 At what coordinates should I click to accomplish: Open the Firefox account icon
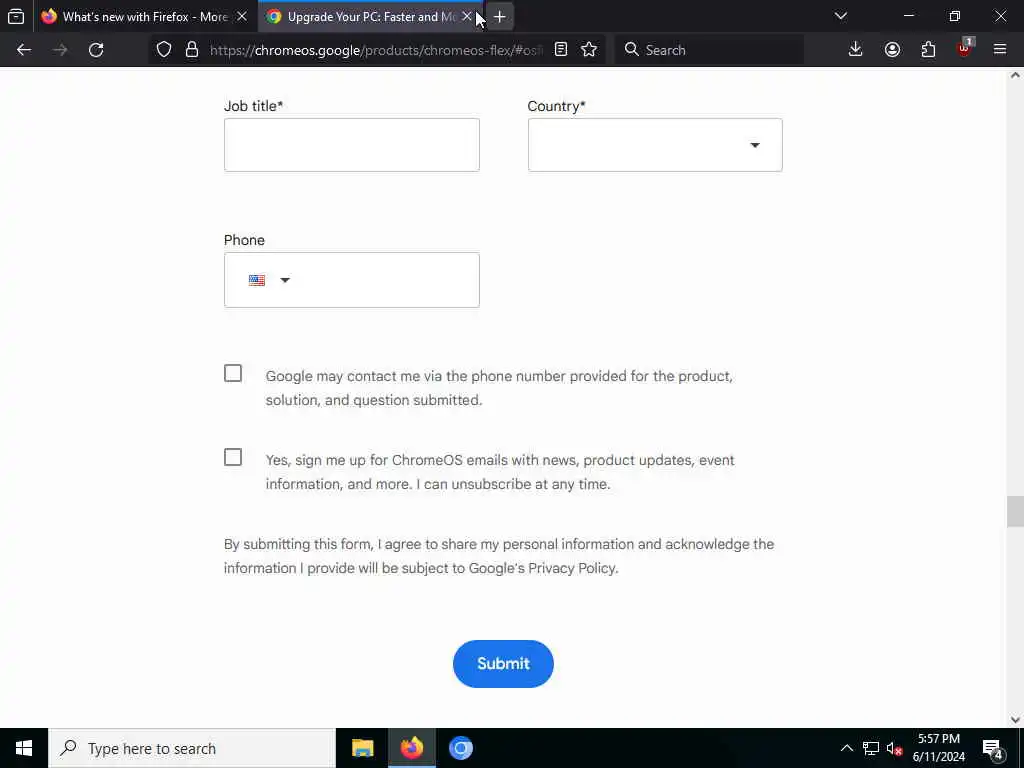pyautogui.click(x=892, y=50)
